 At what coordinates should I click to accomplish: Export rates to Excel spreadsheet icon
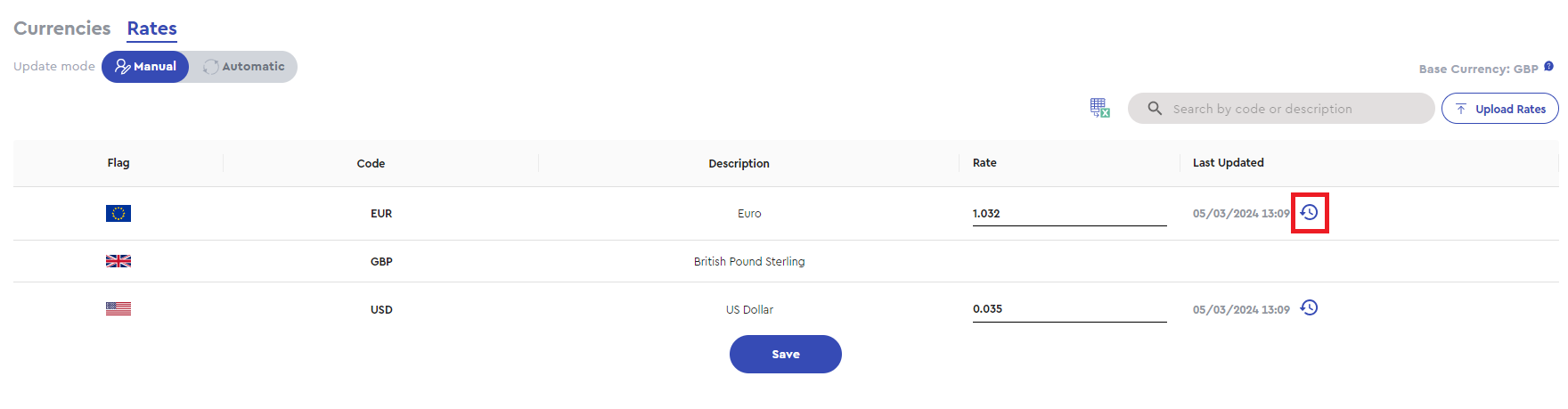(1100, 108)
